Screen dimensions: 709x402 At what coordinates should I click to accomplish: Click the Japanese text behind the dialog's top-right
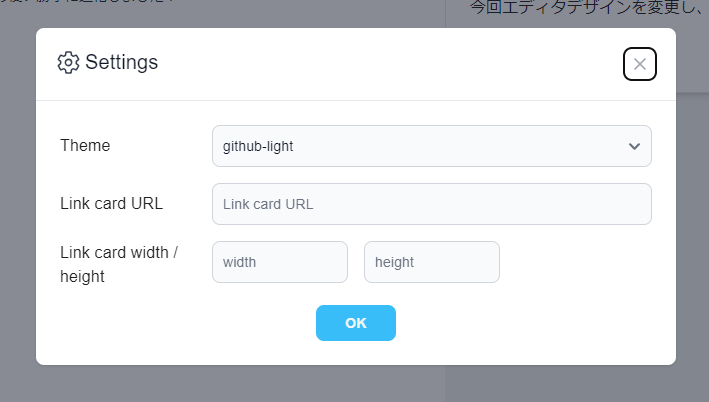(585, 8)
